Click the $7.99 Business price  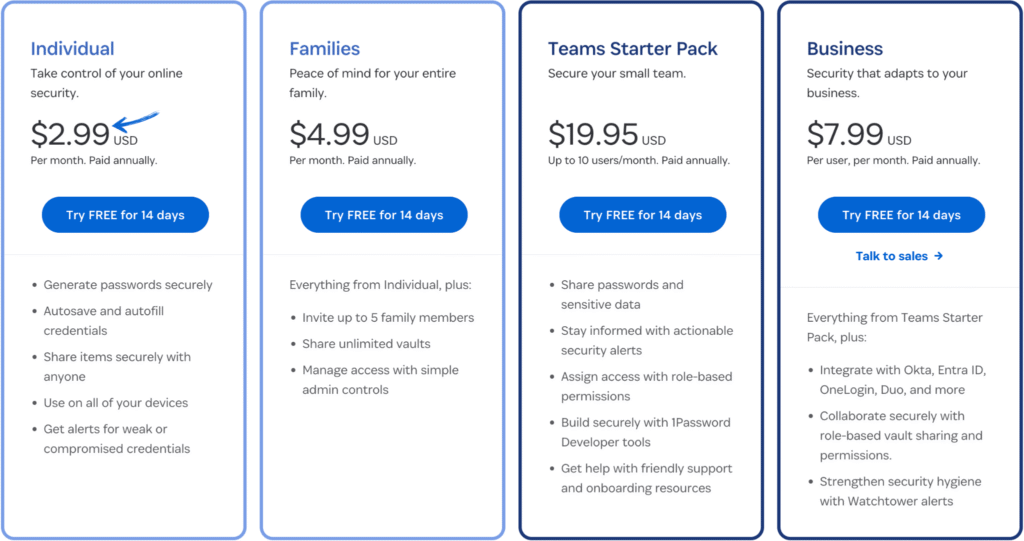pyautogui.click(x=845, y=135)
